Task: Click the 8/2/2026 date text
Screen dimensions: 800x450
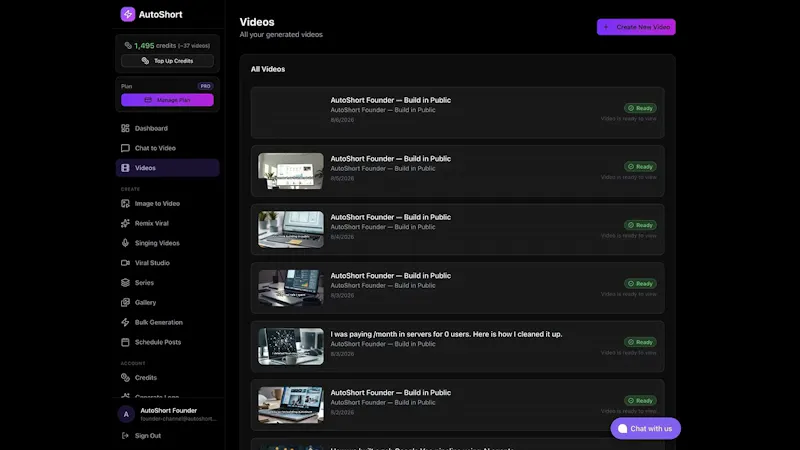Action: coord(342,412)
